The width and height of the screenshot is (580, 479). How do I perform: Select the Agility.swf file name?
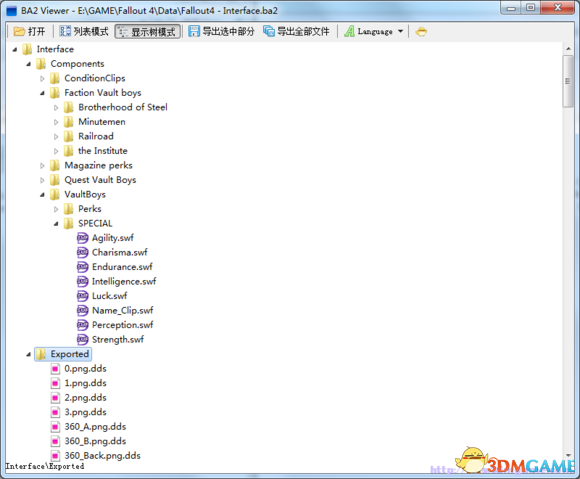click(113, 238)
